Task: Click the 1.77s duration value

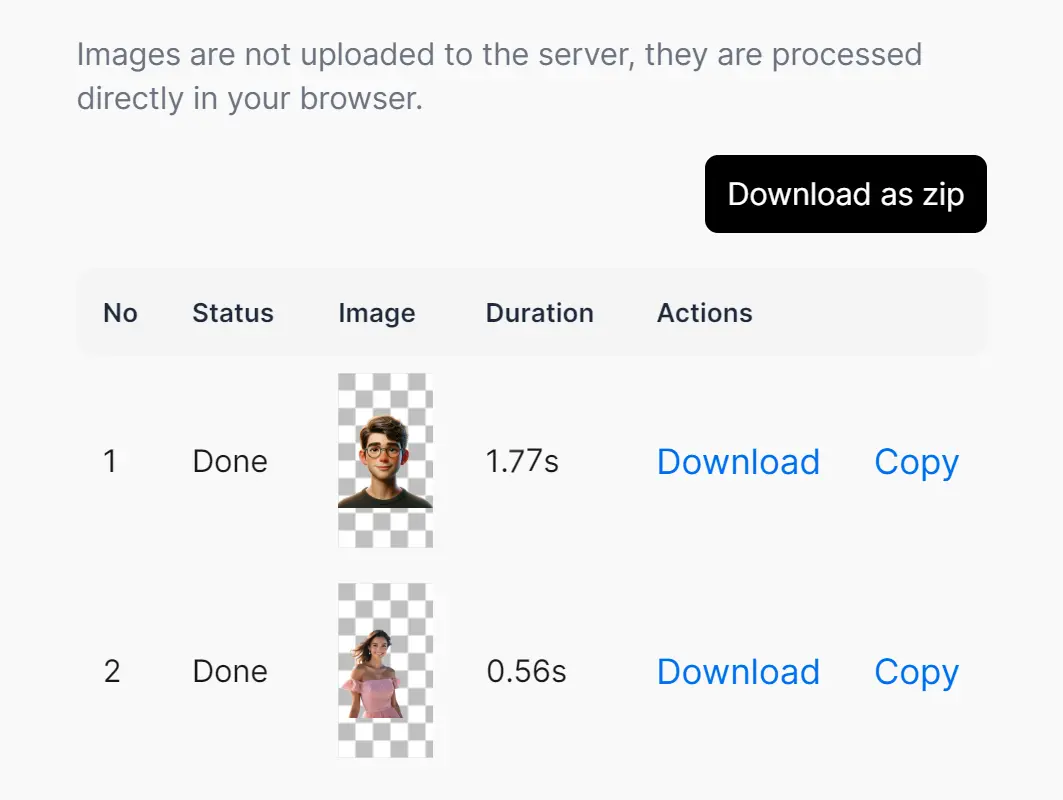Action: point(522,462)
